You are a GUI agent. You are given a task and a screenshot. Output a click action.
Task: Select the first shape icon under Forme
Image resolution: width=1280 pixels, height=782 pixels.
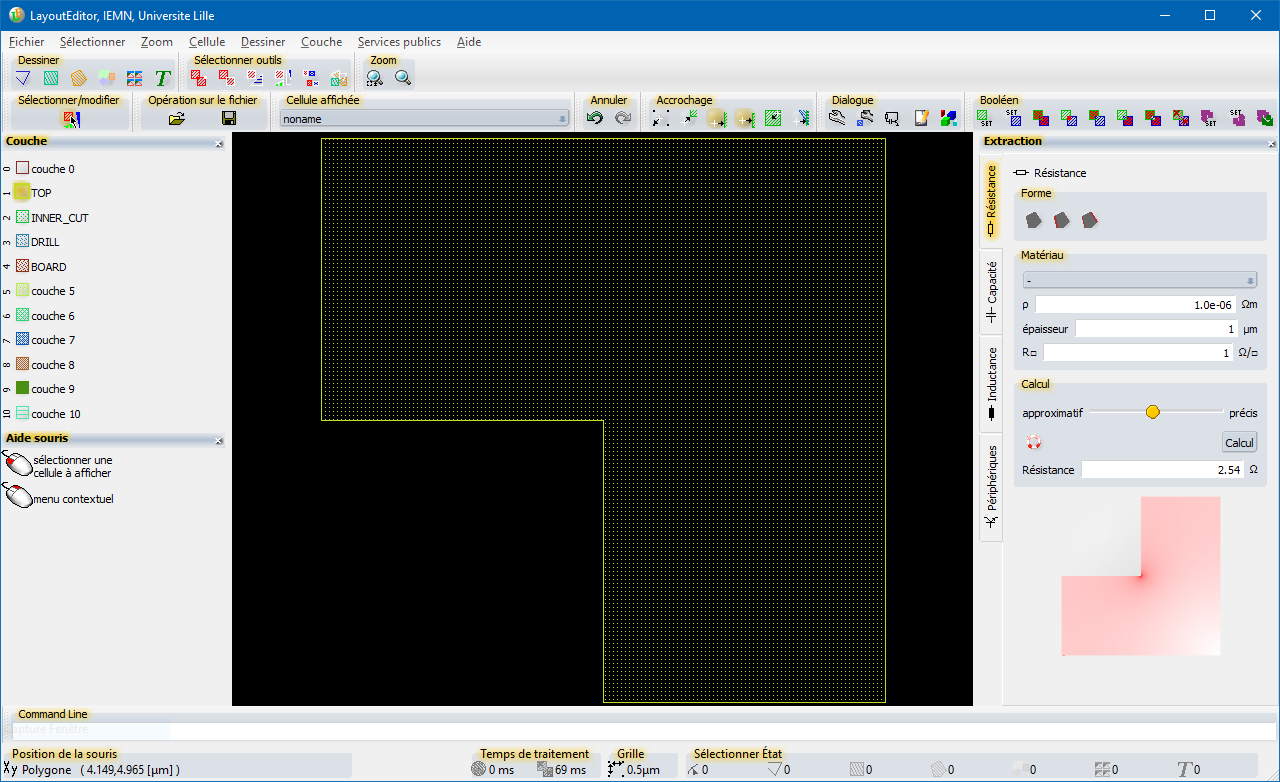(1034, 219)
